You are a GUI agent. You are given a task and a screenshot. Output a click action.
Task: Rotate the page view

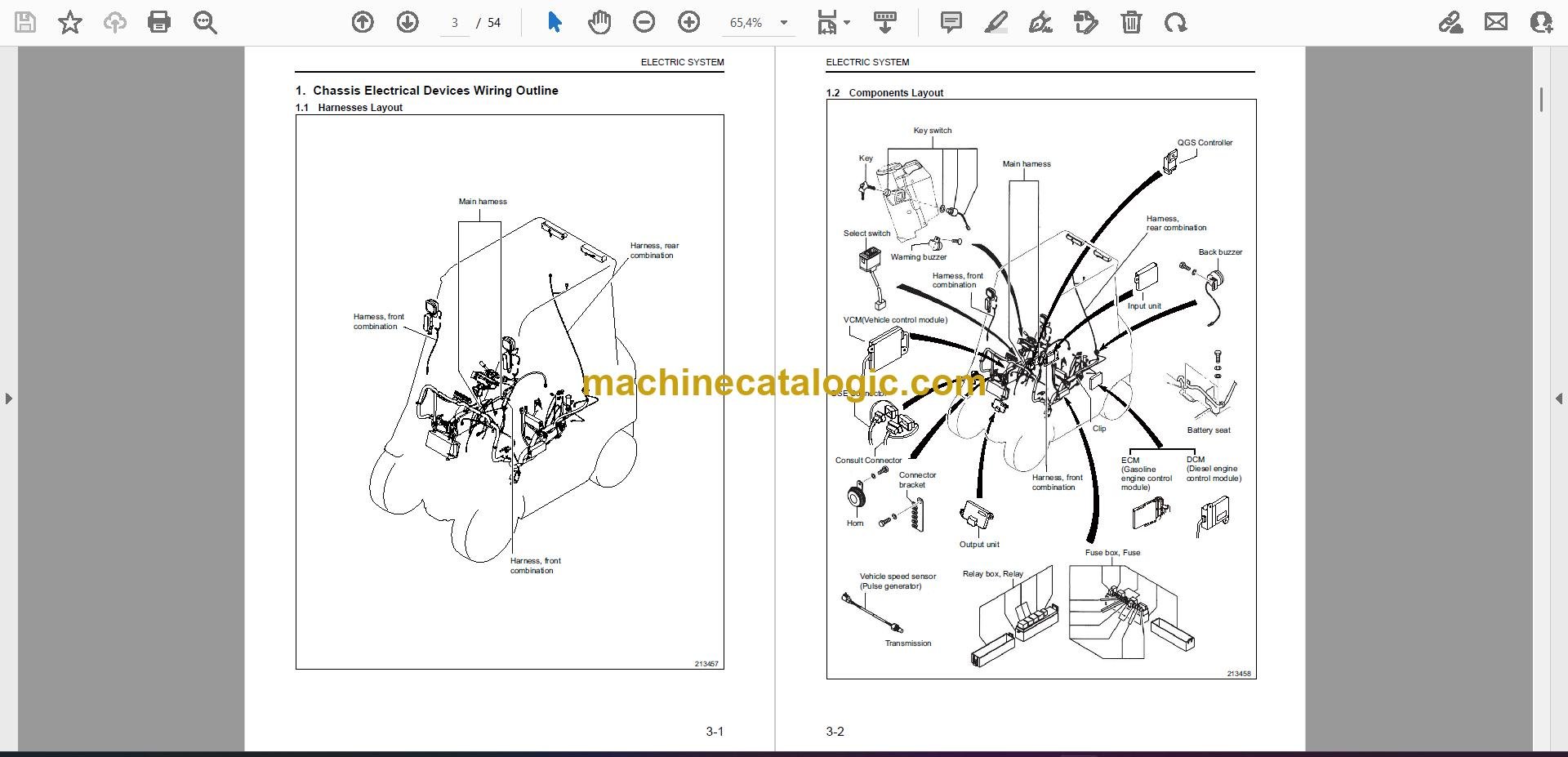pos(1176,22)
